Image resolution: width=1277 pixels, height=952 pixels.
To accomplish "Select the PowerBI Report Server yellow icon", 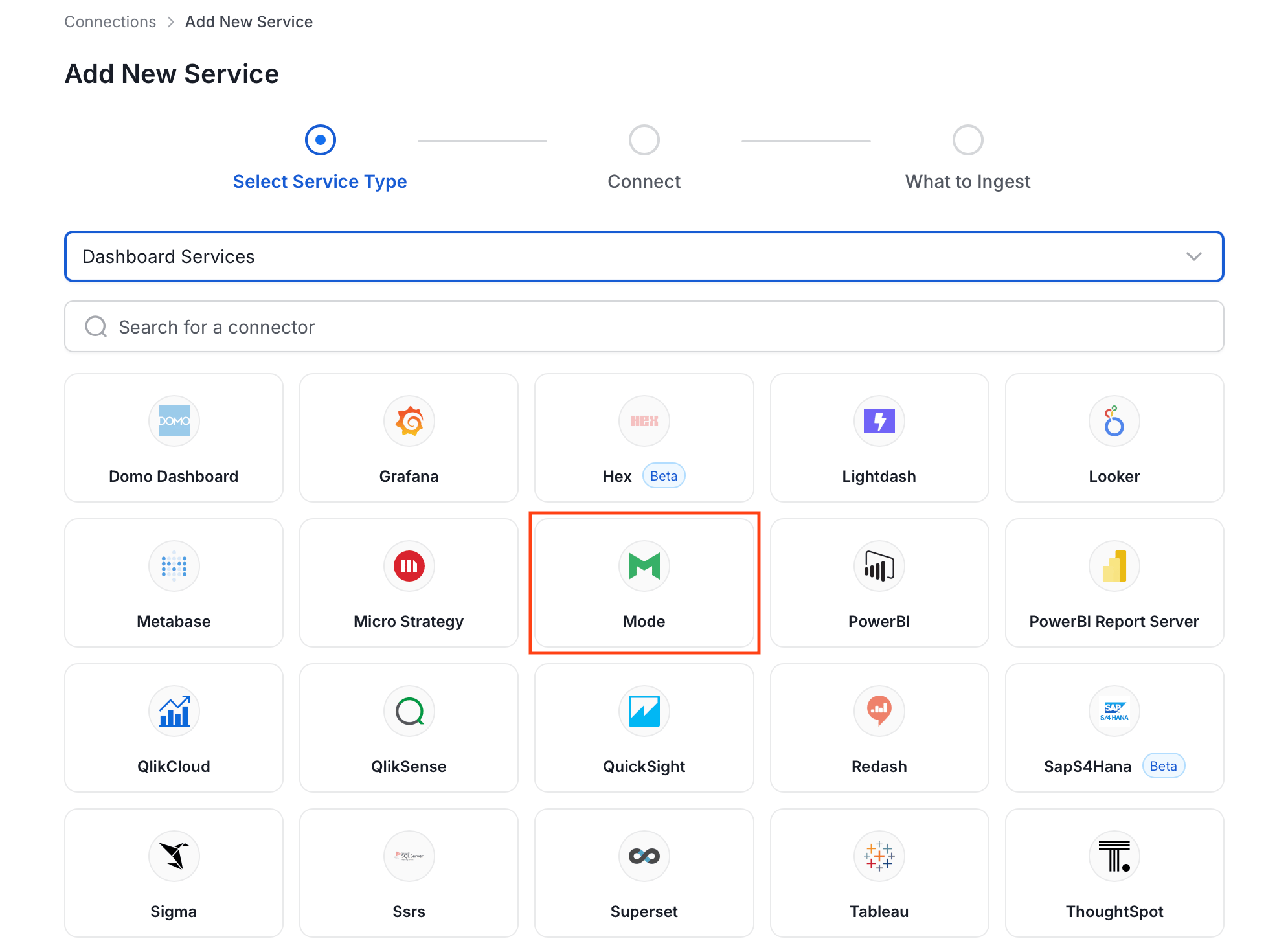I will pos(1114,566).
